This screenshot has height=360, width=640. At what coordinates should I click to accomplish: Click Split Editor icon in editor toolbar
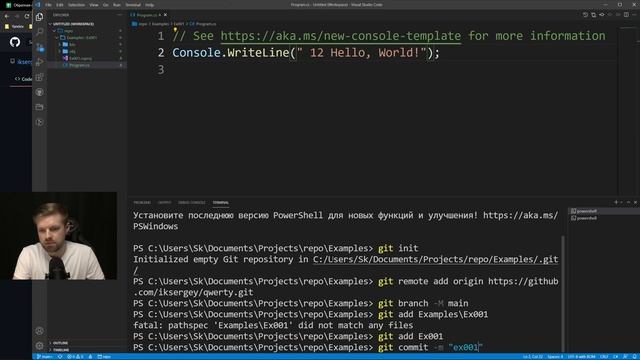626,15
